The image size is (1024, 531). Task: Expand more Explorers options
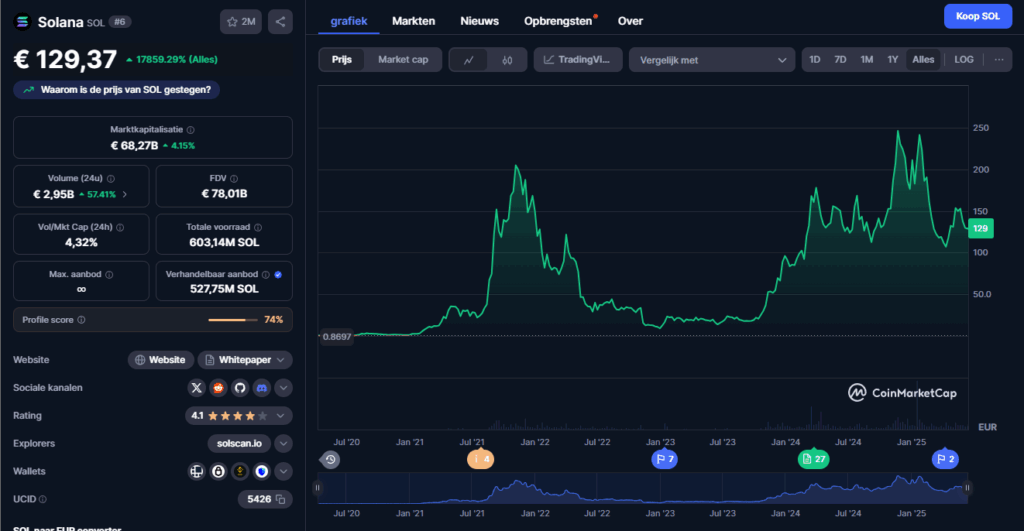283,443
